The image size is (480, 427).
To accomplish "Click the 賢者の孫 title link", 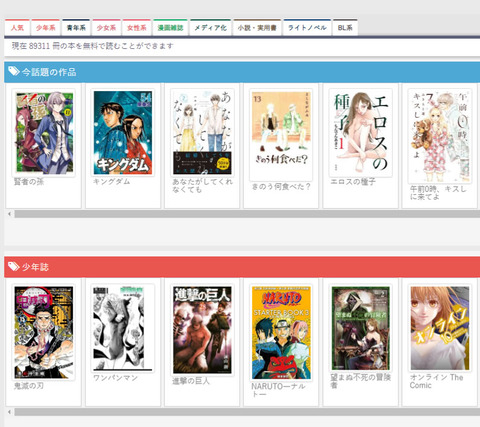I will pyautogui.click(x=29, y=182).
